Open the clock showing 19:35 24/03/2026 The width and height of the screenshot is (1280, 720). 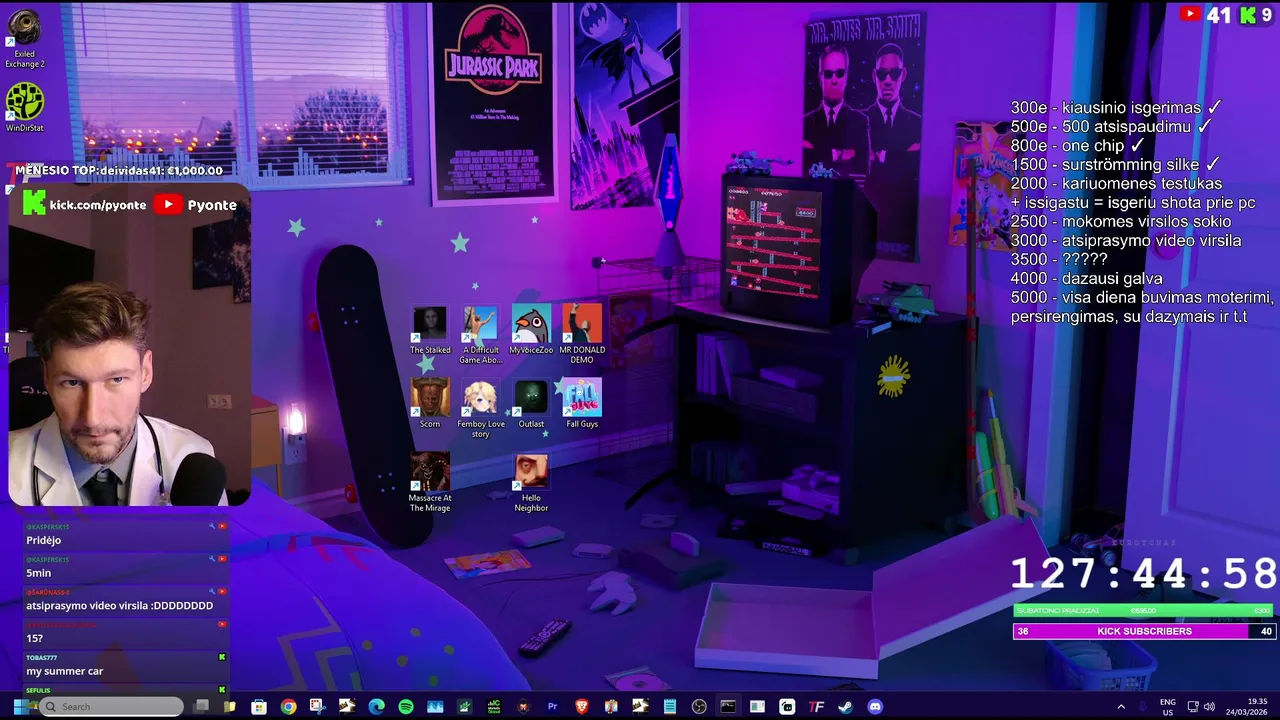[x=1247, y=707]
